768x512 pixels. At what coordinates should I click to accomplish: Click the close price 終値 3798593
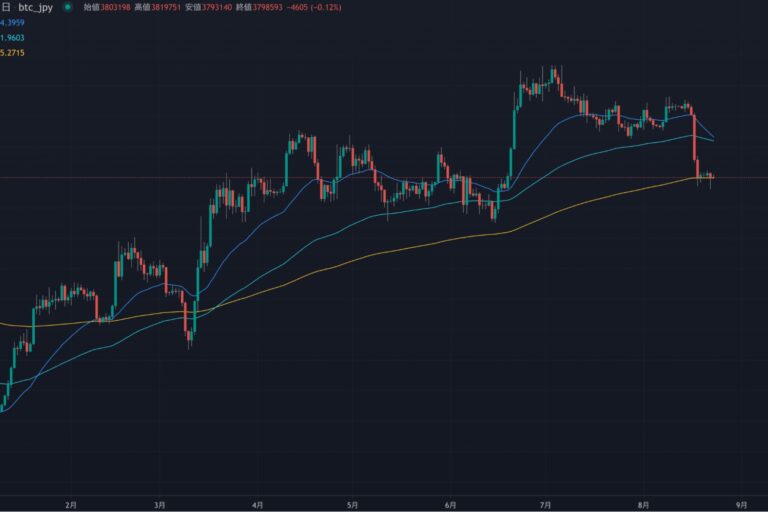[x=259, y=7]
